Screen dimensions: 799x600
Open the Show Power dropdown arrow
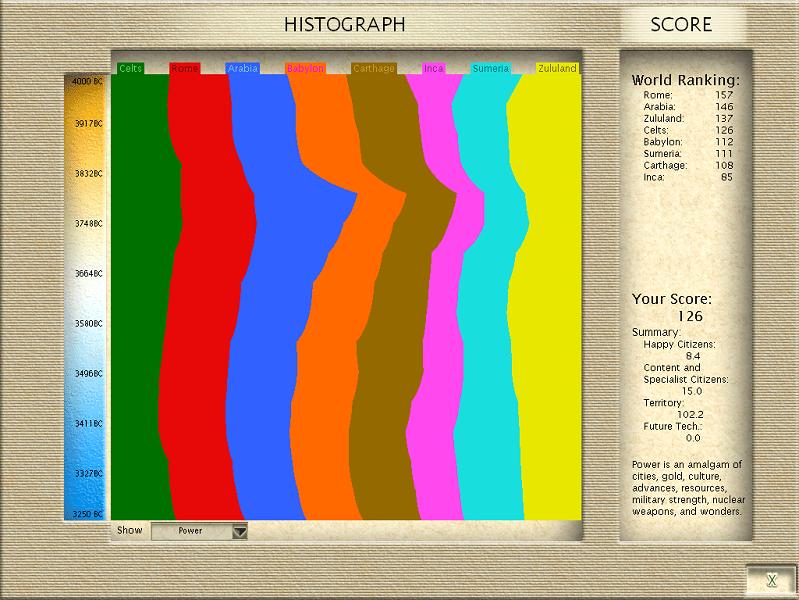point(239,532)
